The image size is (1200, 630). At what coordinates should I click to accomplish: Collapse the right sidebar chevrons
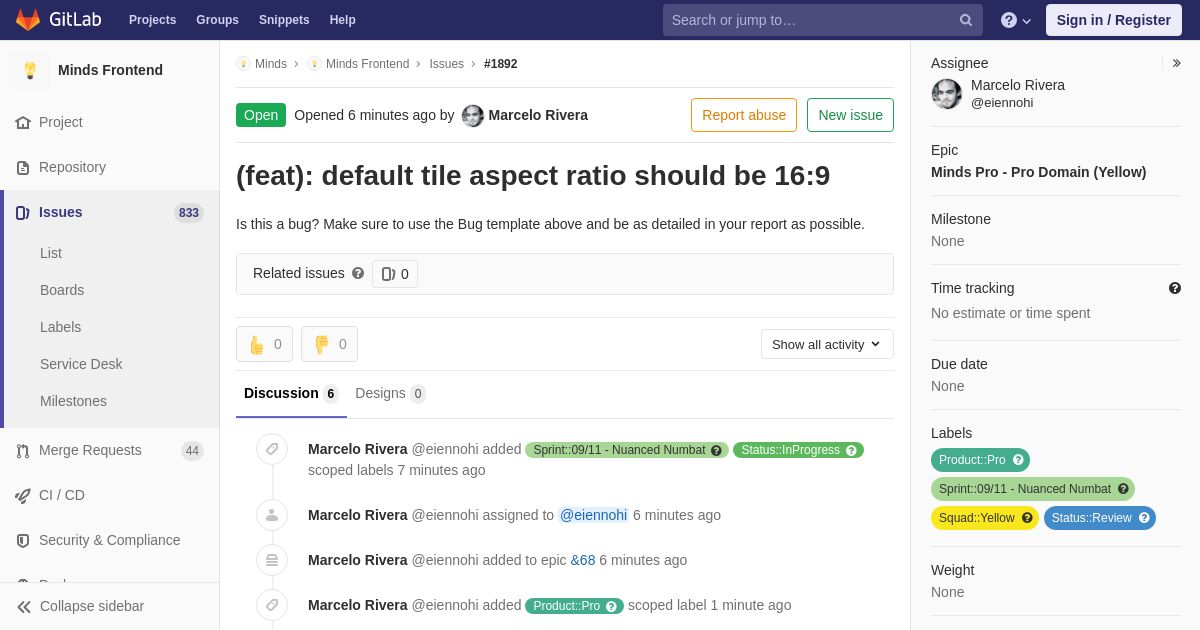(x=1176, y=63)
